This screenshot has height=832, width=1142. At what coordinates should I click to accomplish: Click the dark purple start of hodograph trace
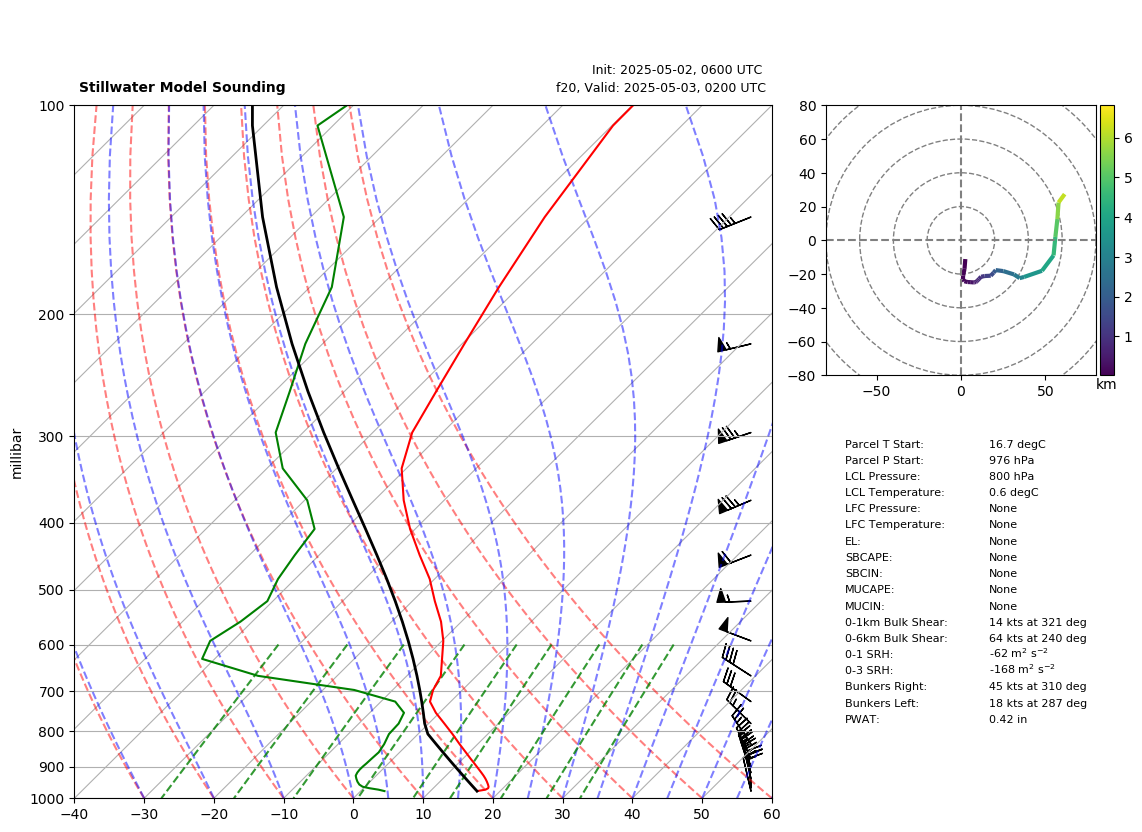(965, 262)
